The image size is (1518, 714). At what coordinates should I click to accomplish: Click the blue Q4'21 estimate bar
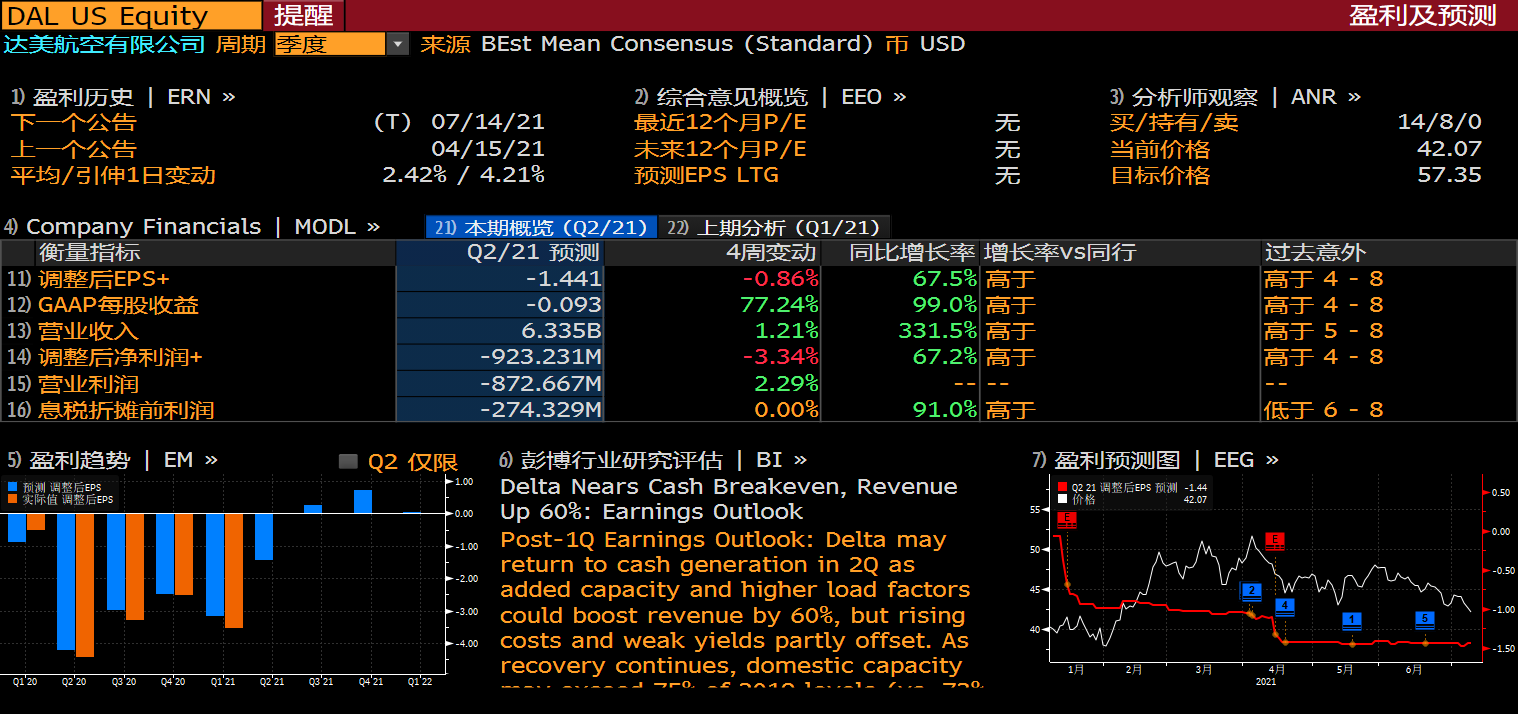(x=363, y=502)
